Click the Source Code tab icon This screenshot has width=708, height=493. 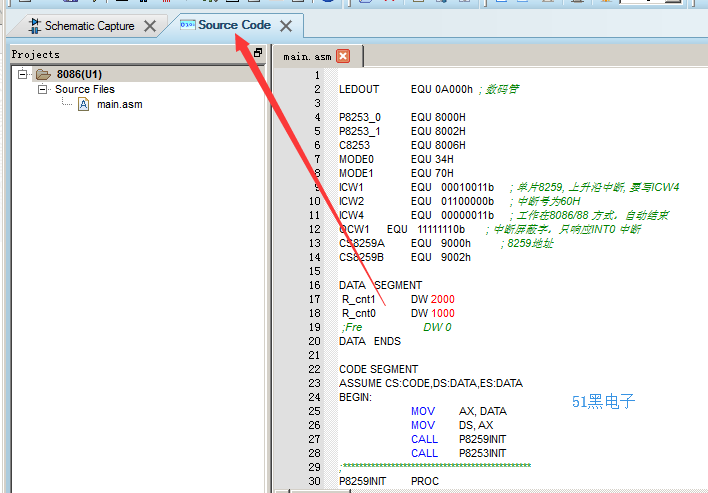click(x=187, y=24)
